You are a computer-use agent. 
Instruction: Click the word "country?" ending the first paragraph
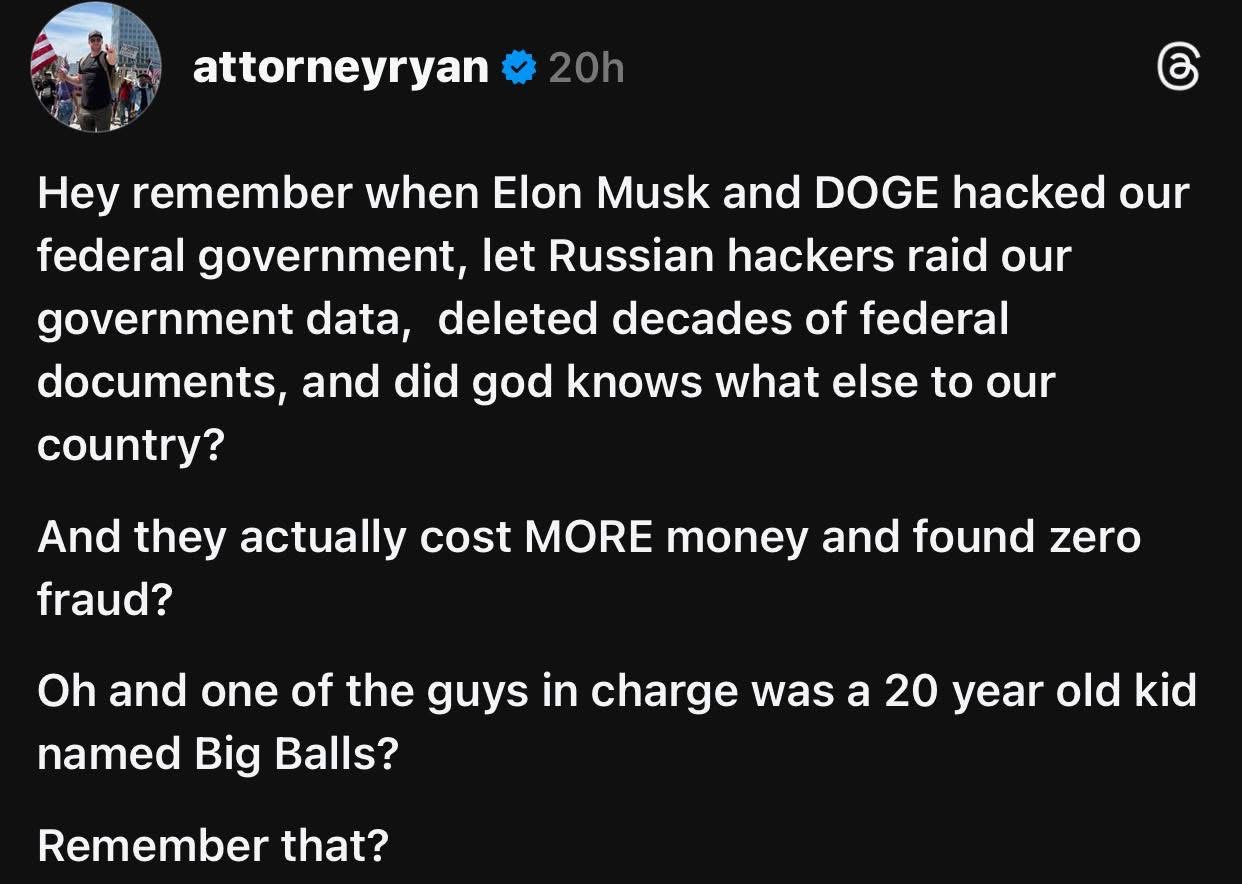[130, 445]
